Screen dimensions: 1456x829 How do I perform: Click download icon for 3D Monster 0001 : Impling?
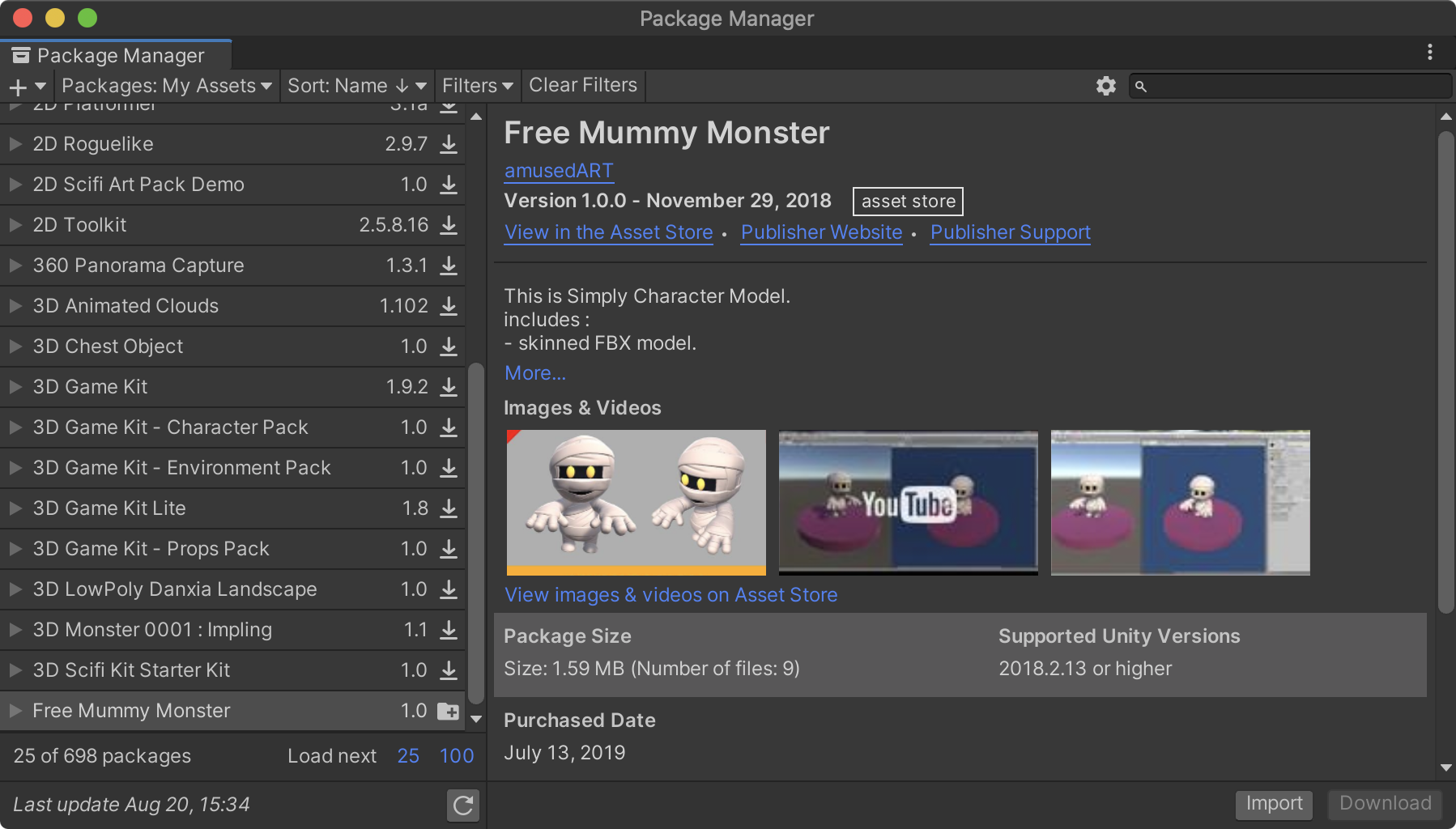(x=449, y=630)
